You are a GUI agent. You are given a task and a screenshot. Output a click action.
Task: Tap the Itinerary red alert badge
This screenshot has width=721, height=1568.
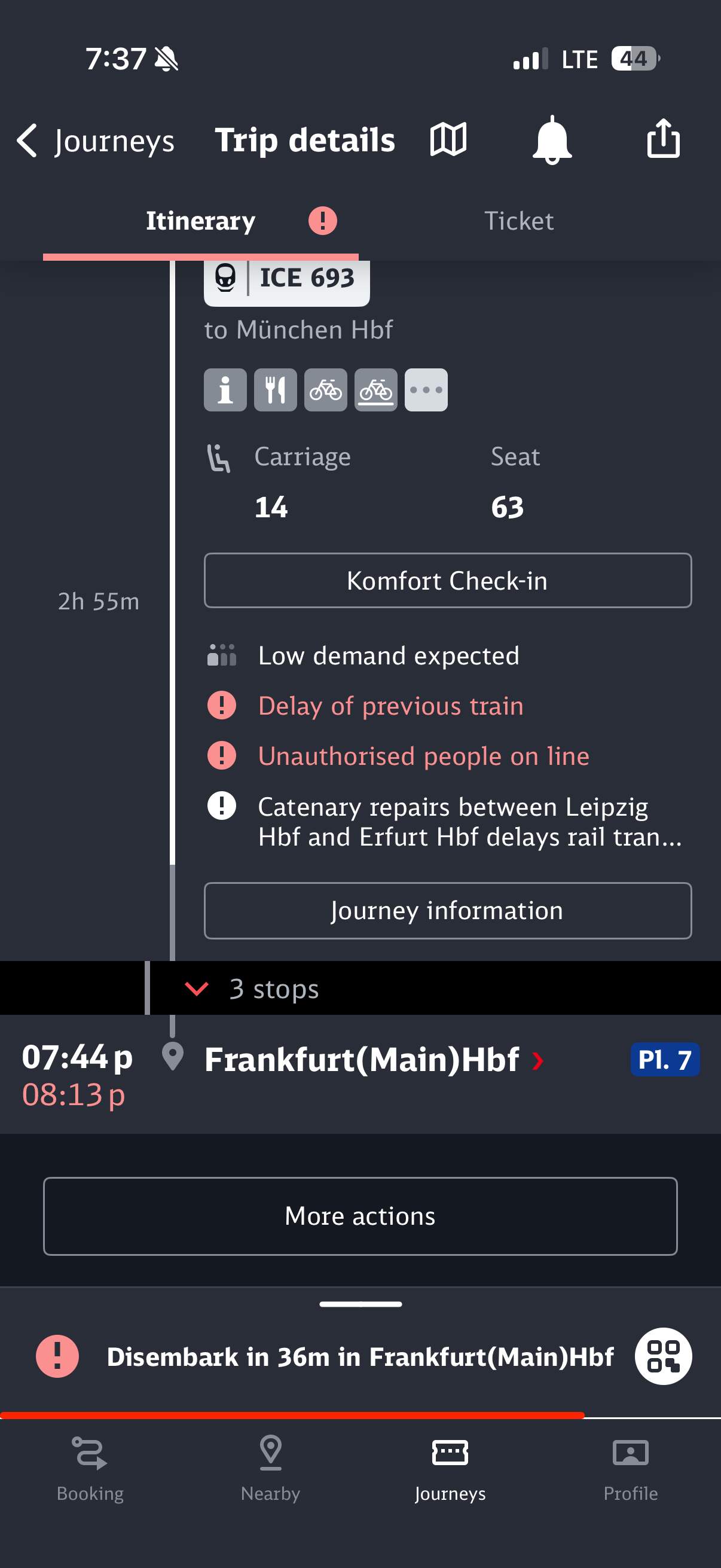pos(322,220)
